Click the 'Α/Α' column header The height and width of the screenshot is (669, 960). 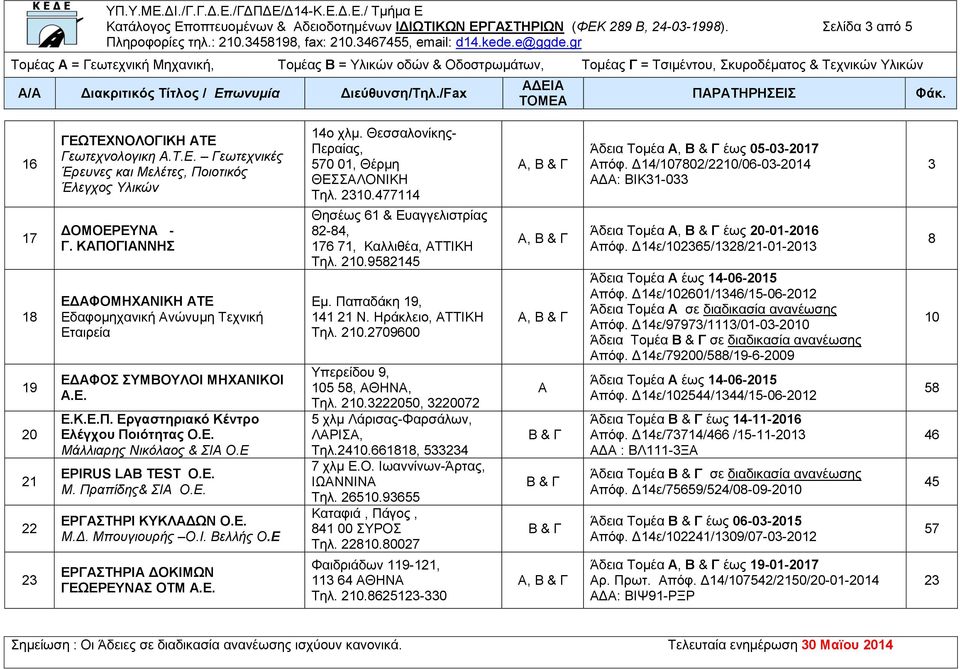pos(29,94)
